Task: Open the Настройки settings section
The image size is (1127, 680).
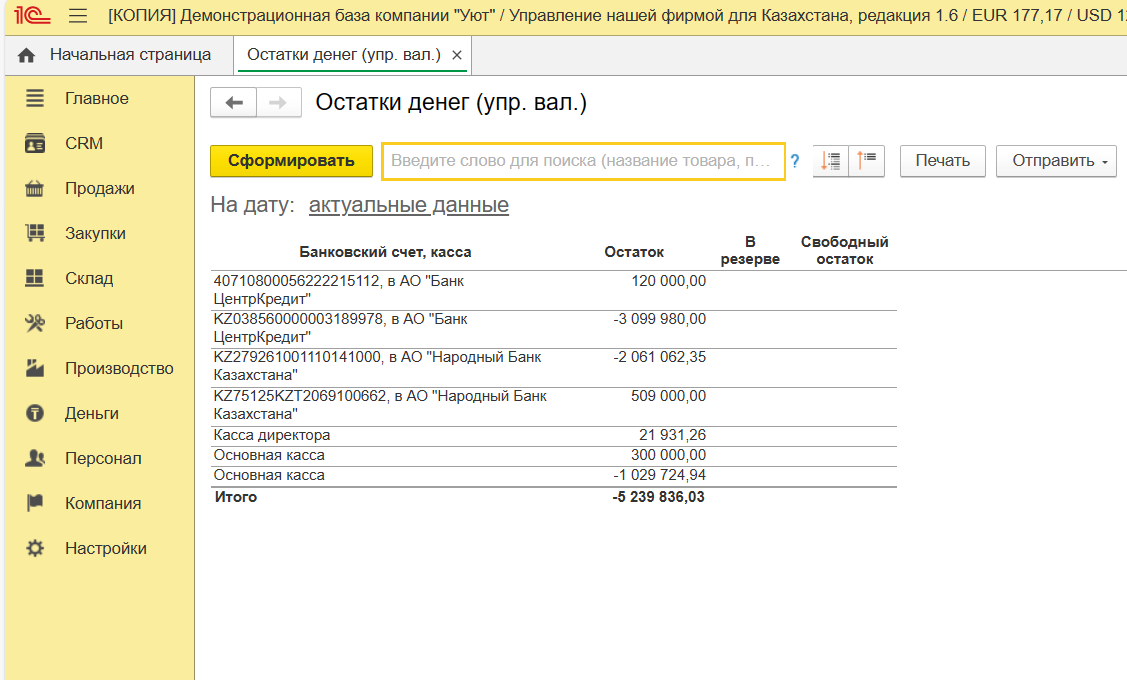Action: coord(105,549)
